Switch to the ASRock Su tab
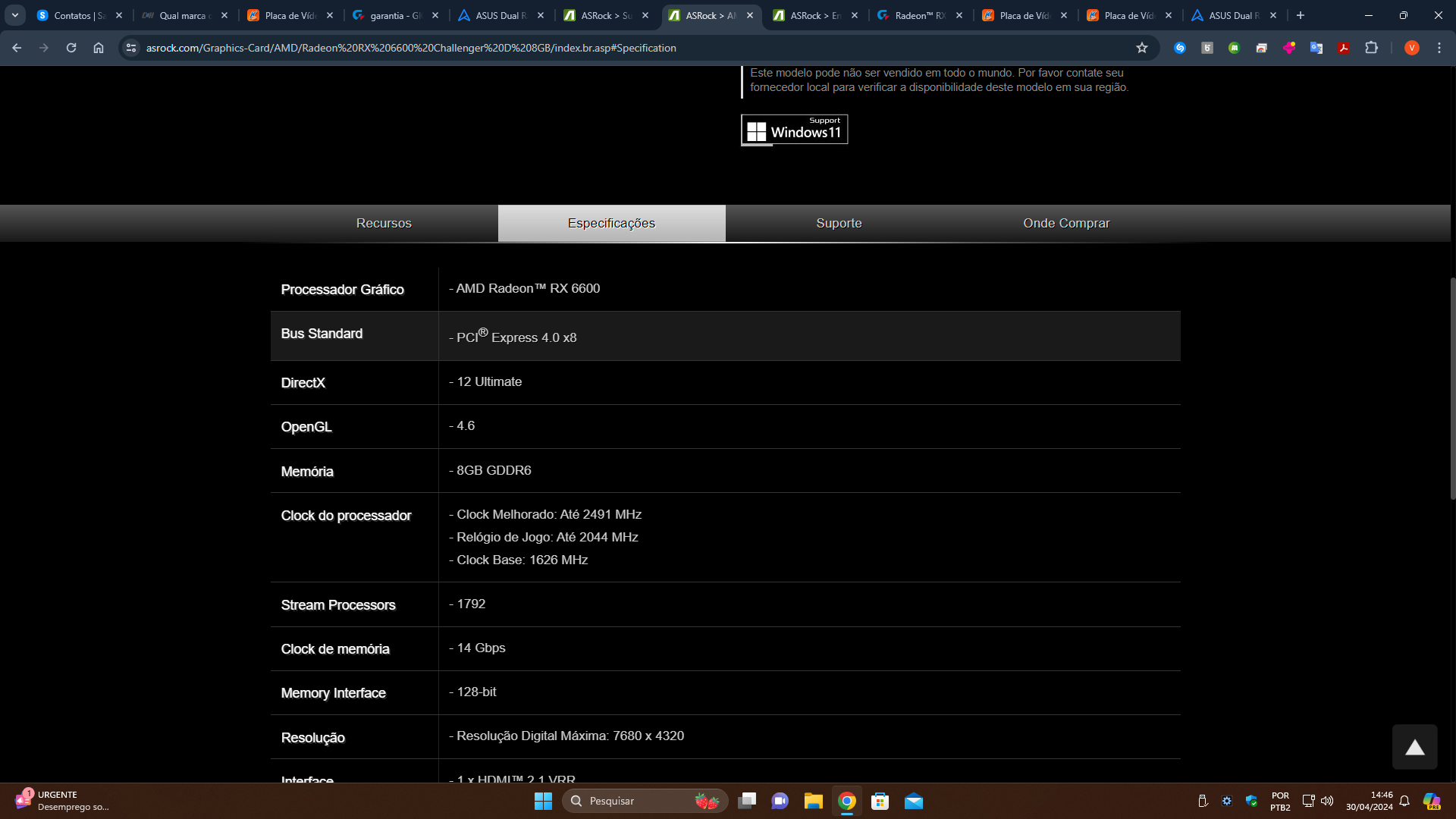Image resolution: width=1456 pixels, height=819 pixels. (606, 15)
